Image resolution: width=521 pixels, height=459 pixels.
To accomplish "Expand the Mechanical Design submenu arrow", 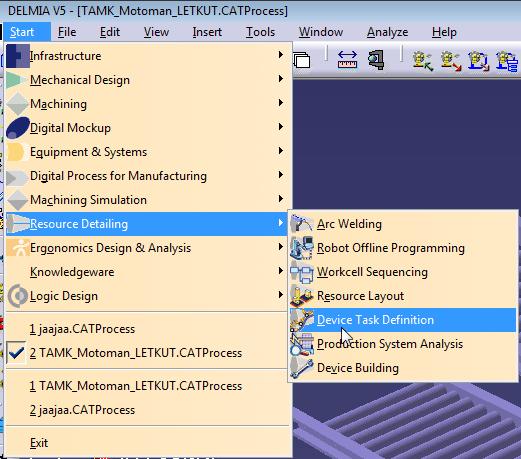I will point(281,79).
